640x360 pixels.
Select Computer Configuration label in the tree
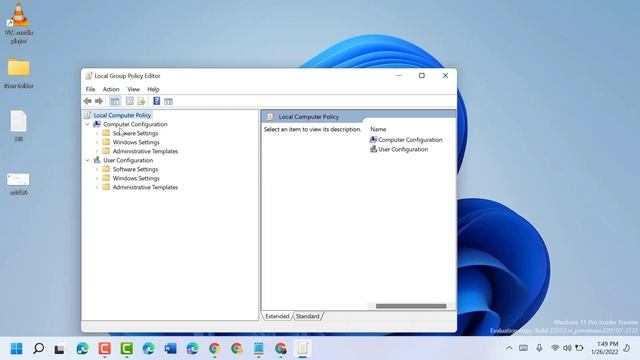[x=135, y=124]
